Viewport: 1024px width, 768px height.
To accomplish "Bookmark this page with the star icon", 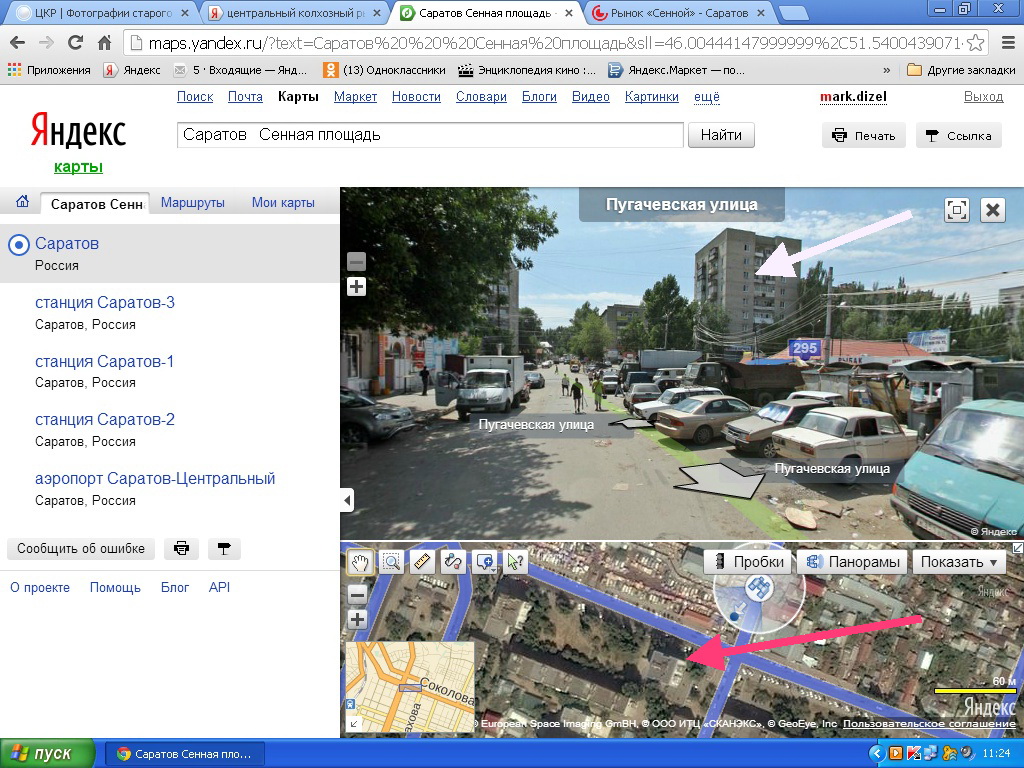I will [975, 43].
